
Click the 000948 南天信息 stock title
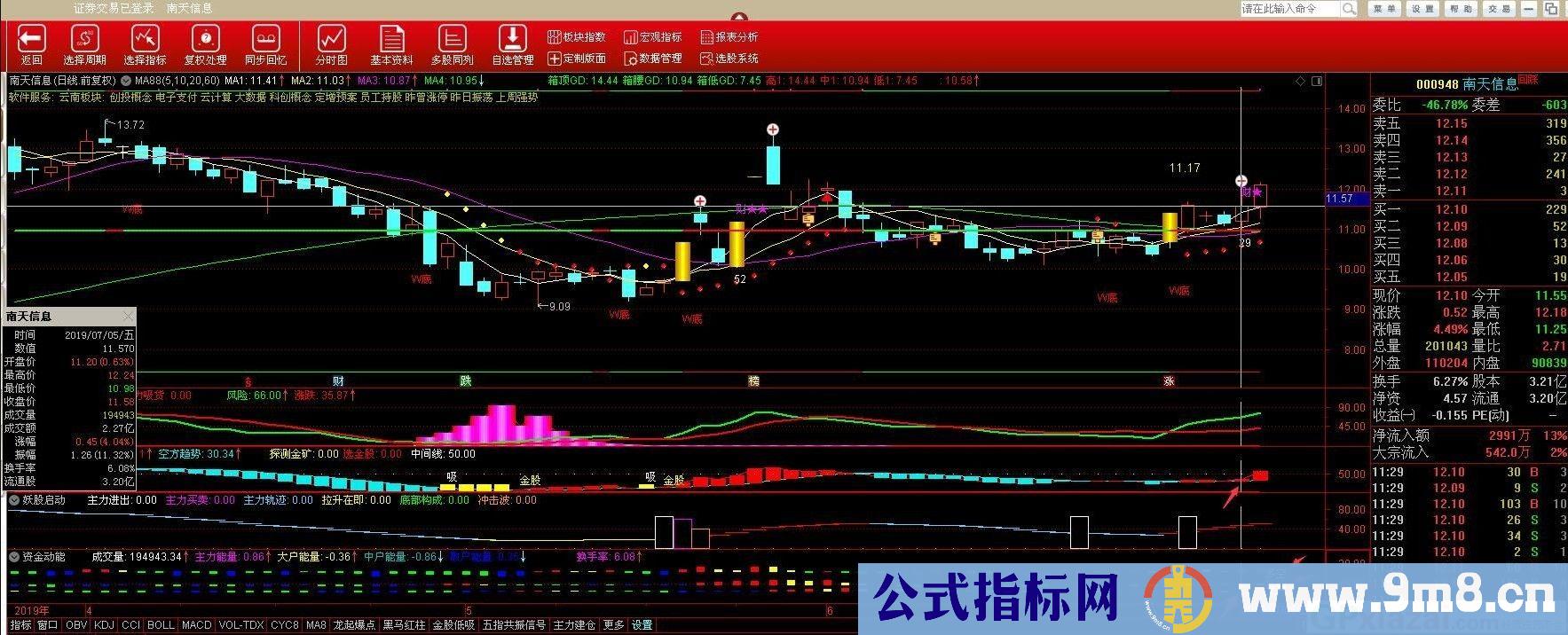(x=1467, y=84)
